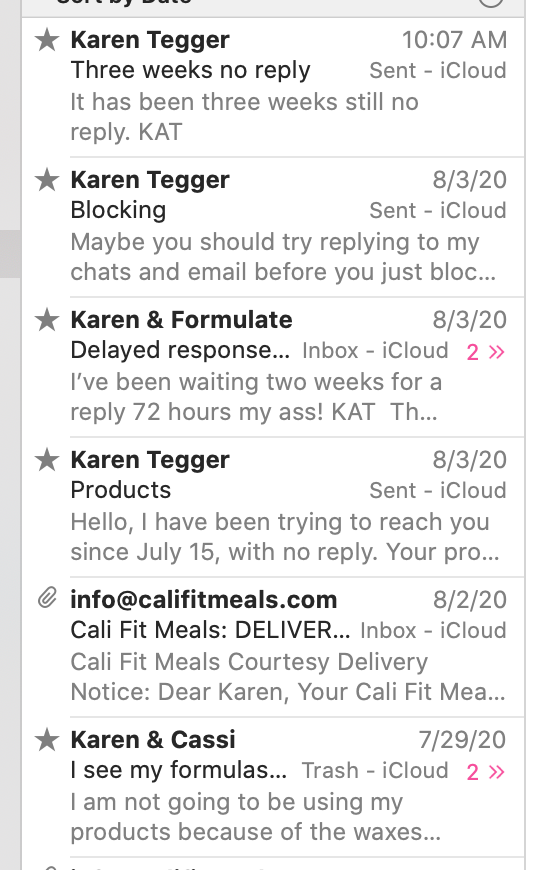Click the paperclip attachment icon on the califitmeals email
The width and height of the screenshot is (540, 870).
click(47, 598)
